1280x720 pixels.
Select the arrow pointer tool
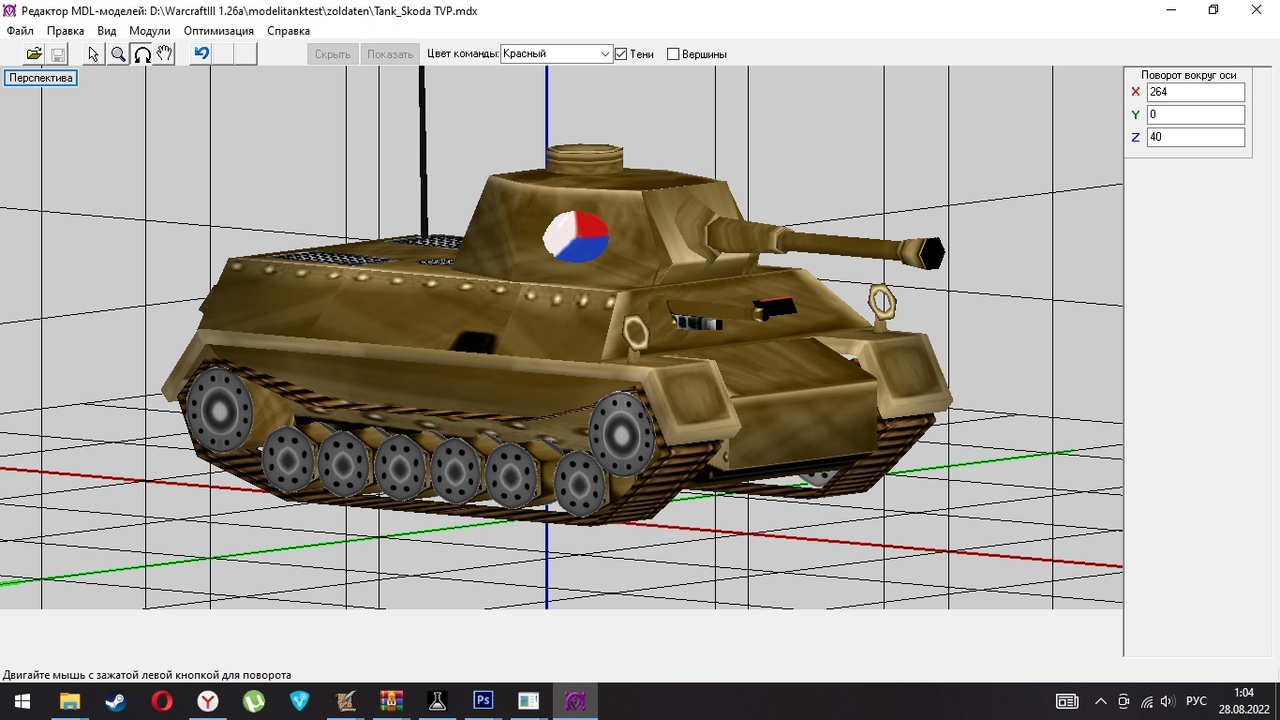click(94, 54)
